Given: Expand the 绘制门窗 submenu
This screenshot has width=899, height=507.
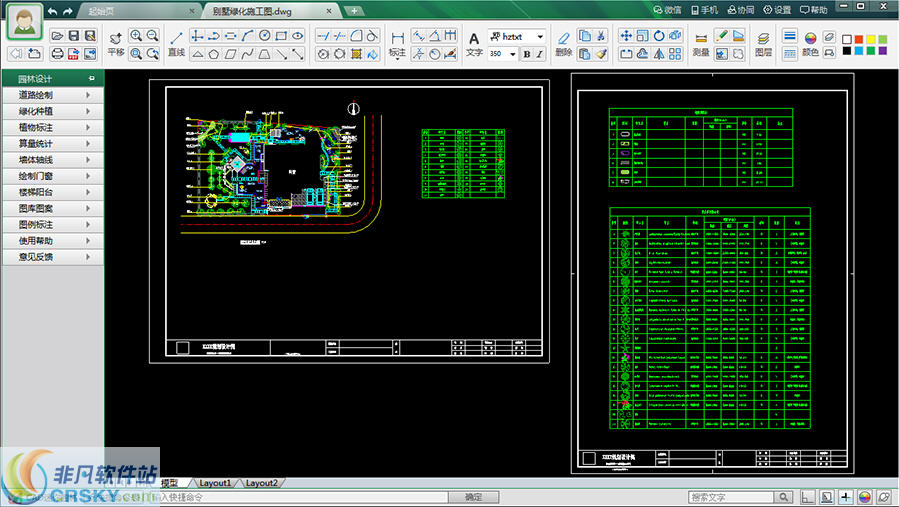Looking at the screenshot, I should coord(53,176).
